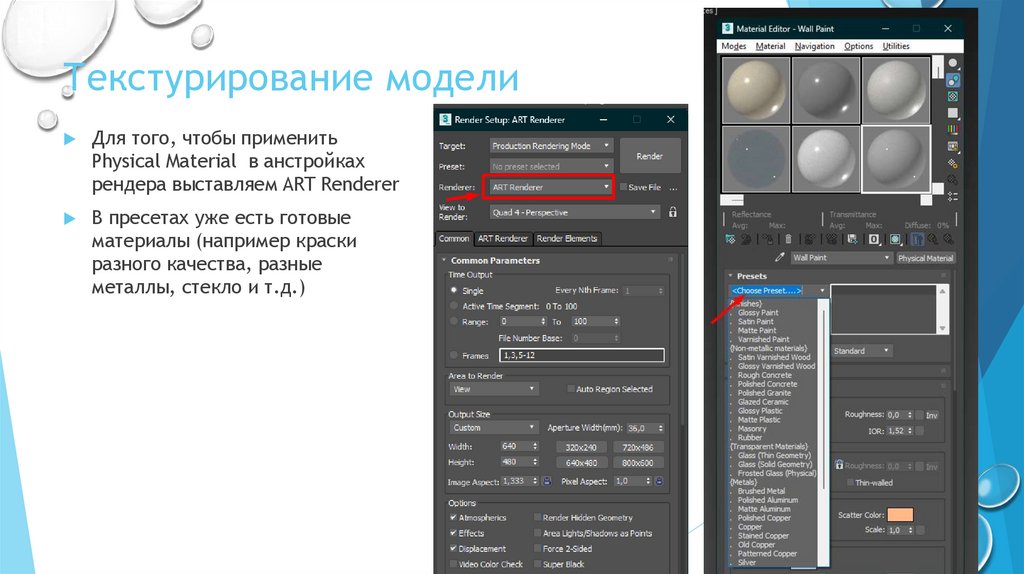Viewport: 1024px width, 574px height.
Task: Open the Modes menu
Action: tap(733, 46)
